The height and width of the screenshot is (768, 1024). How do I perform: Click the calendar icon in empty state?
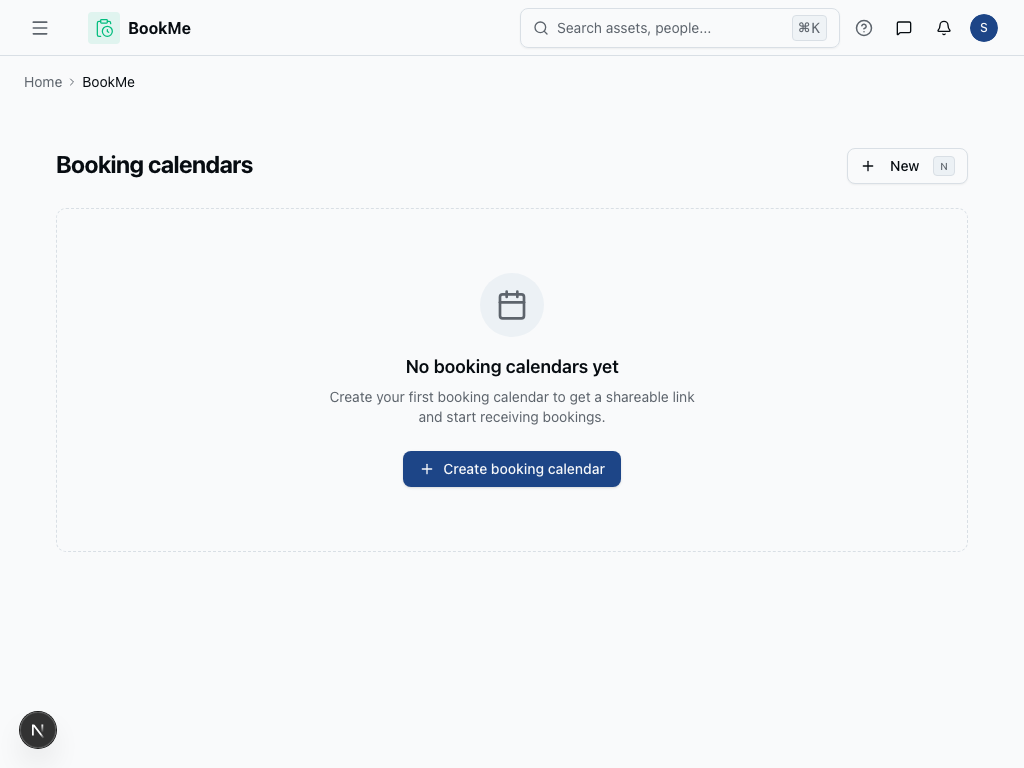pyautogui.click(x=512, y=305)
